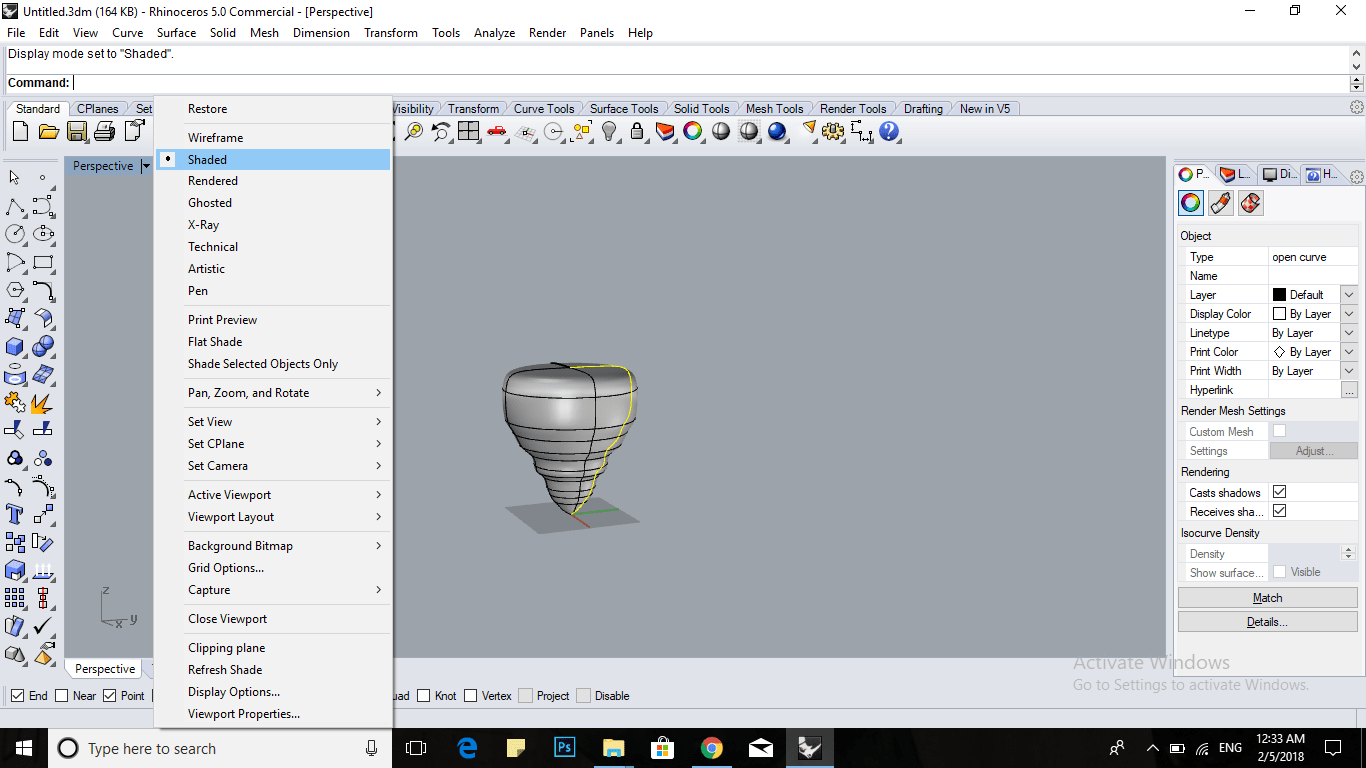Click the Help question mark icon

[x=889, y=131]
